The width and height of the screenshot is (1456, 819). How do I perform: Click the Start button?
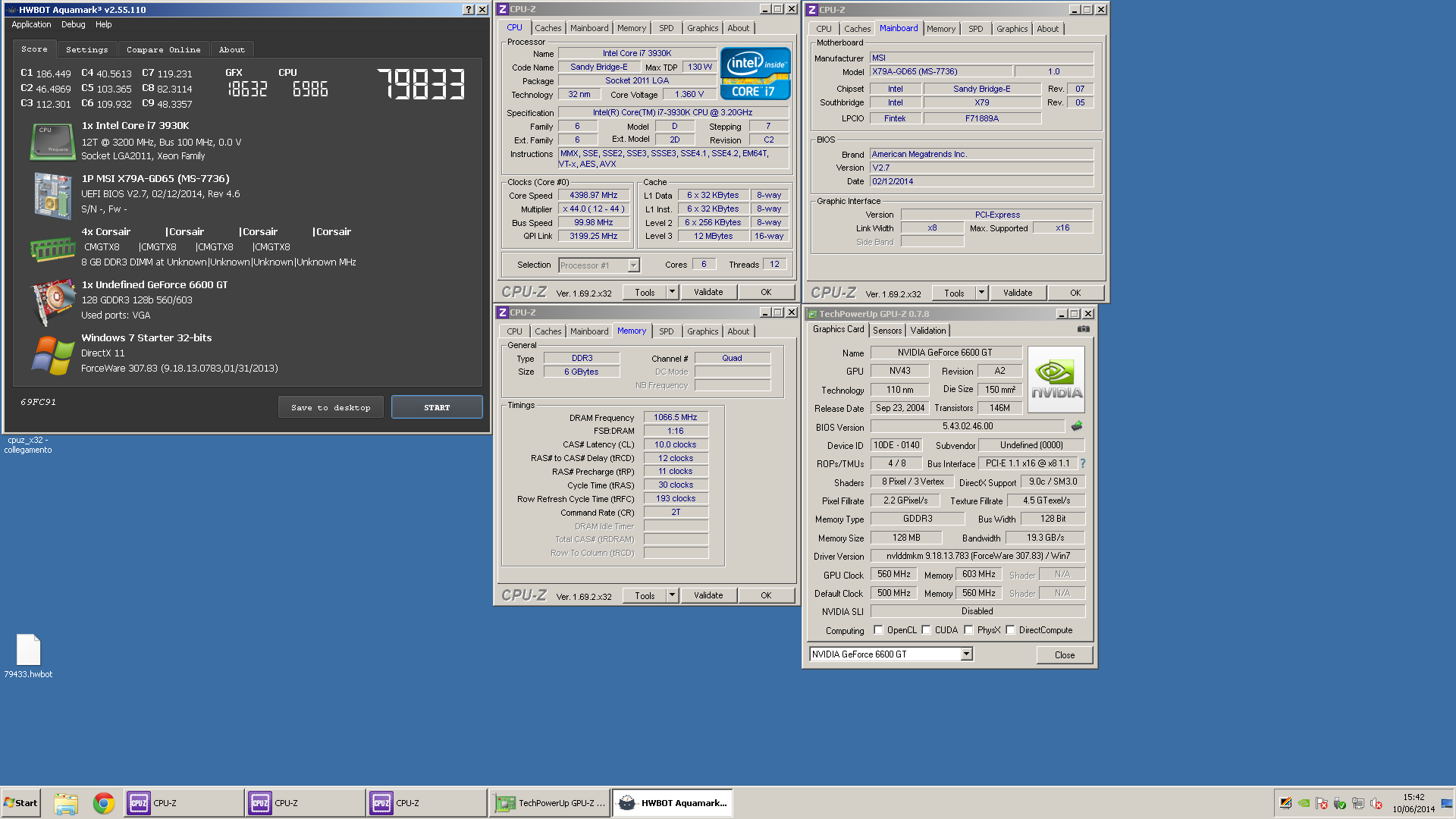coord(21,803)
